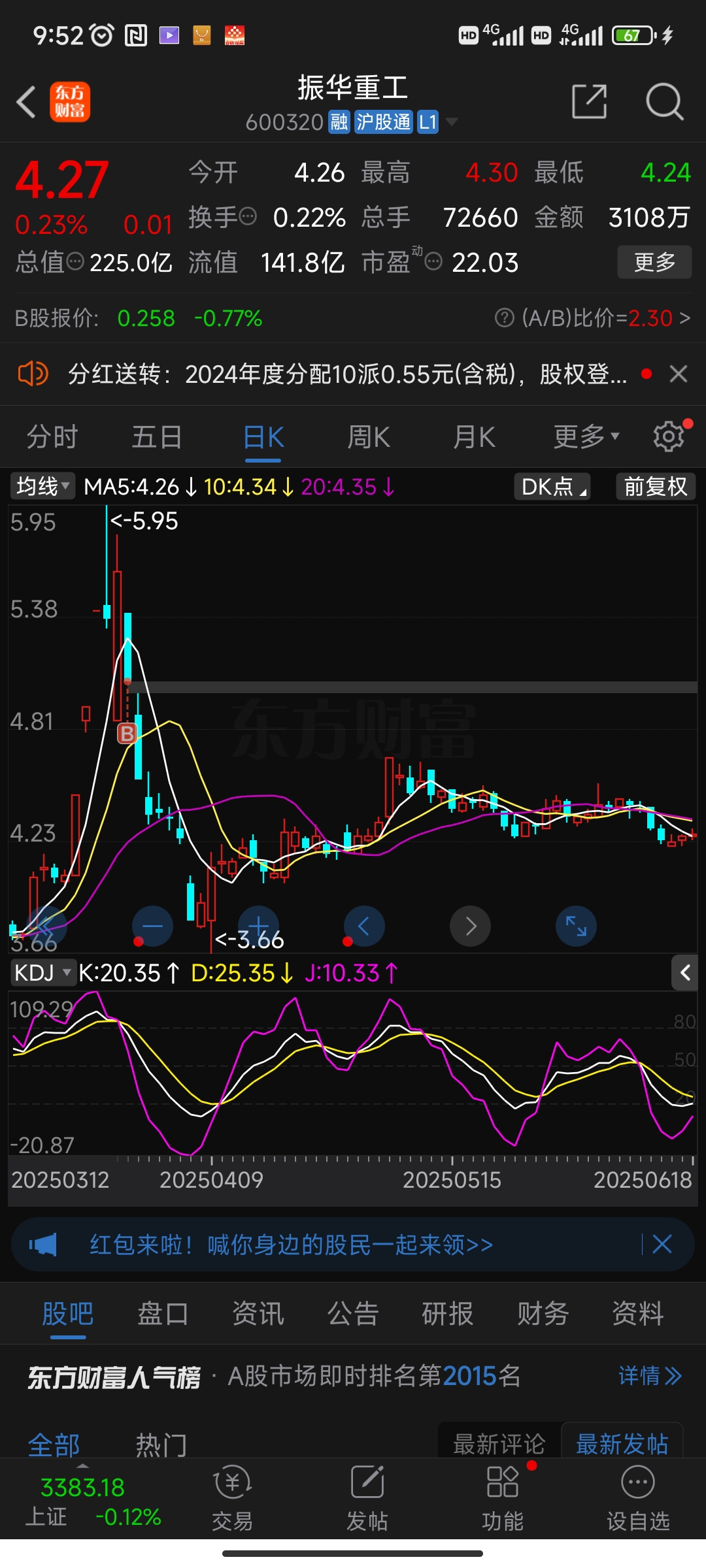Expand stock title dropdown arrow
The image size is (706, 1568).
tap(451, 122)
